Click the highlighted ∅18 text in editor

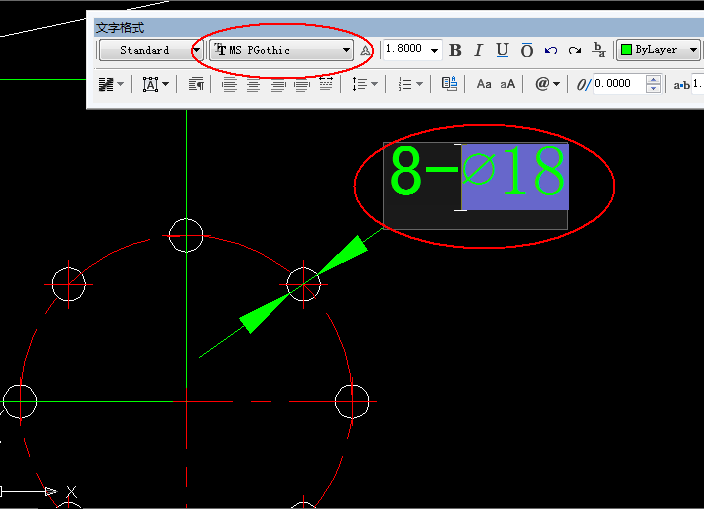tap(515, 176)
